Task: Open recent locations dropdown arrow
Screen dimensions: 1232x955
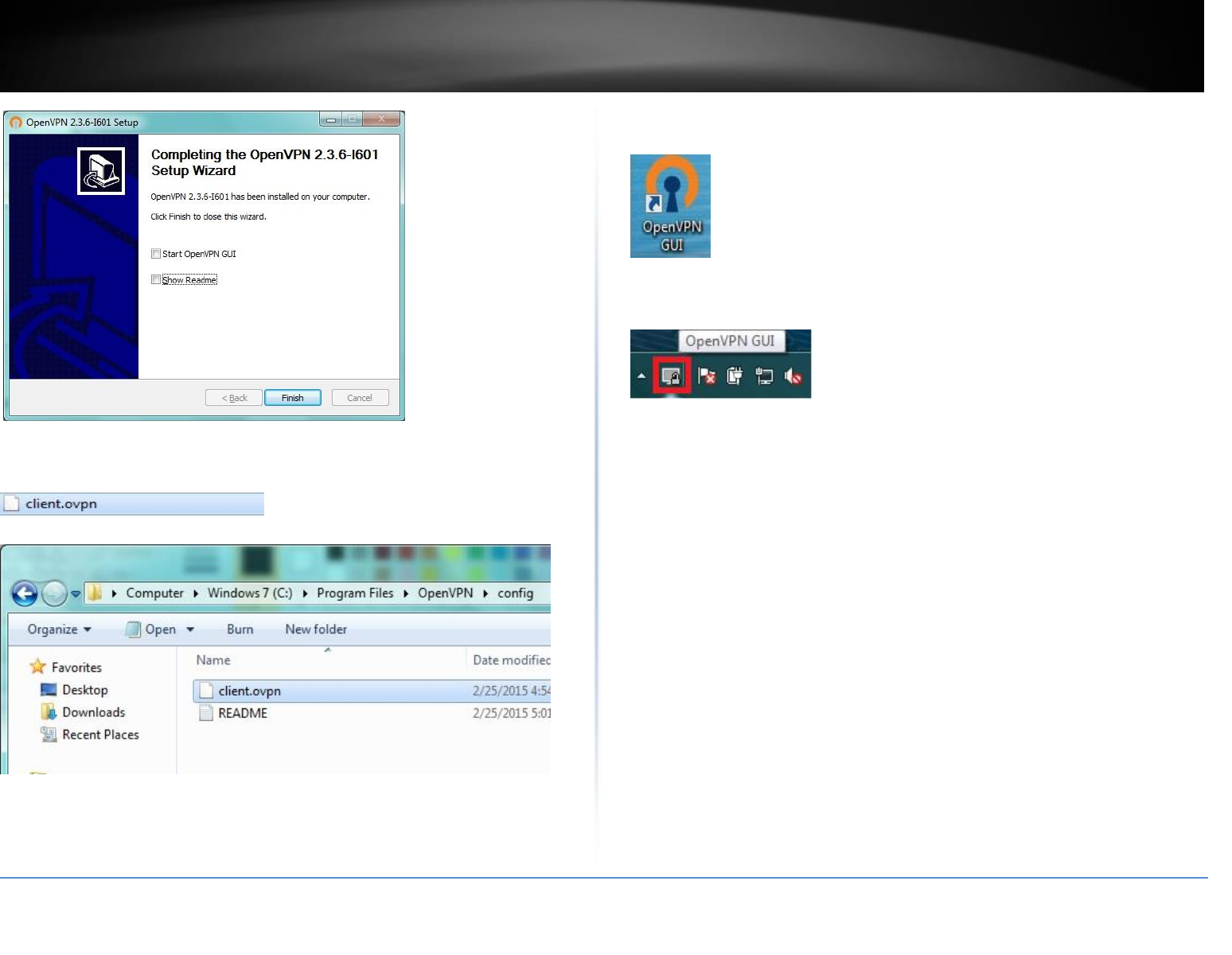Action: coord(76,594)
